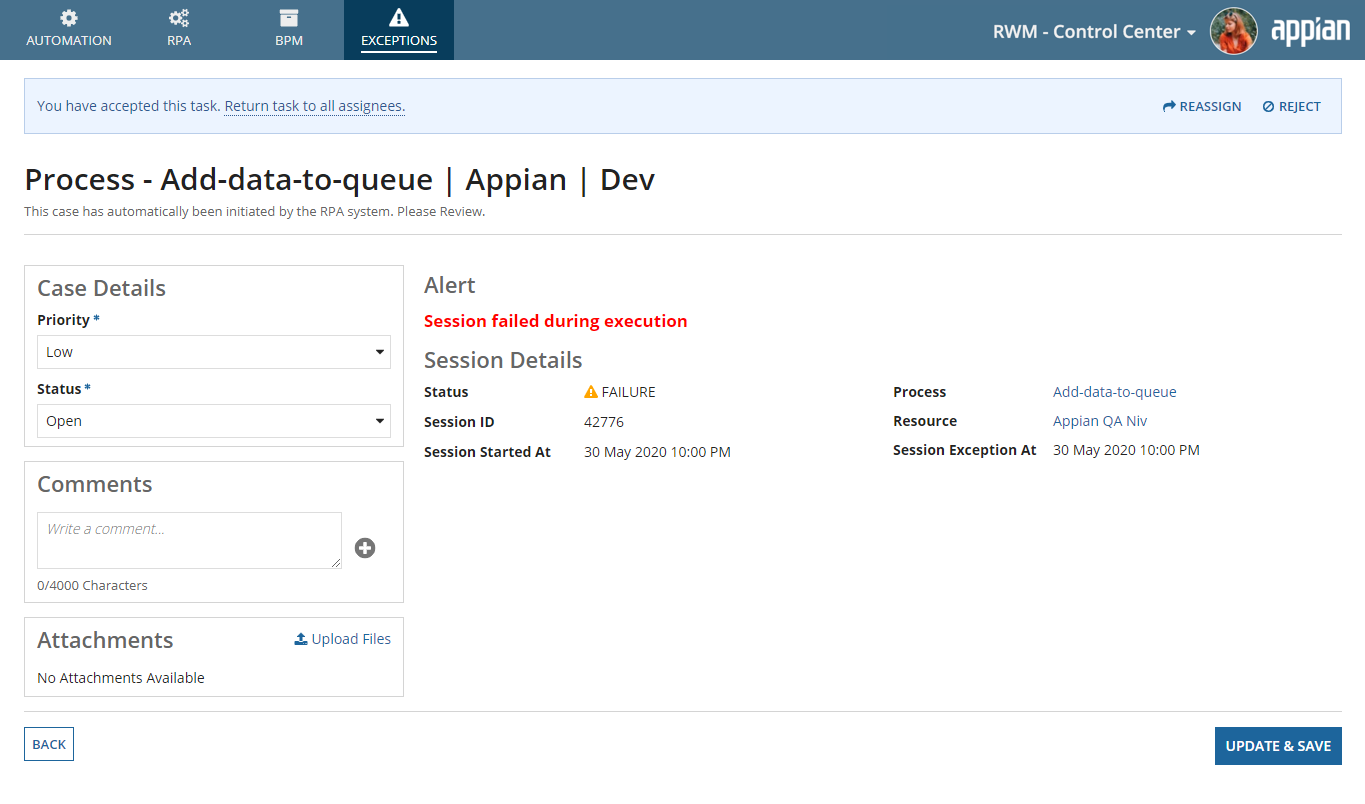The height and width of the screenshot is (804, 1365).
Task: Click Session ID value 42776
Action: click(x=604, y=422)
